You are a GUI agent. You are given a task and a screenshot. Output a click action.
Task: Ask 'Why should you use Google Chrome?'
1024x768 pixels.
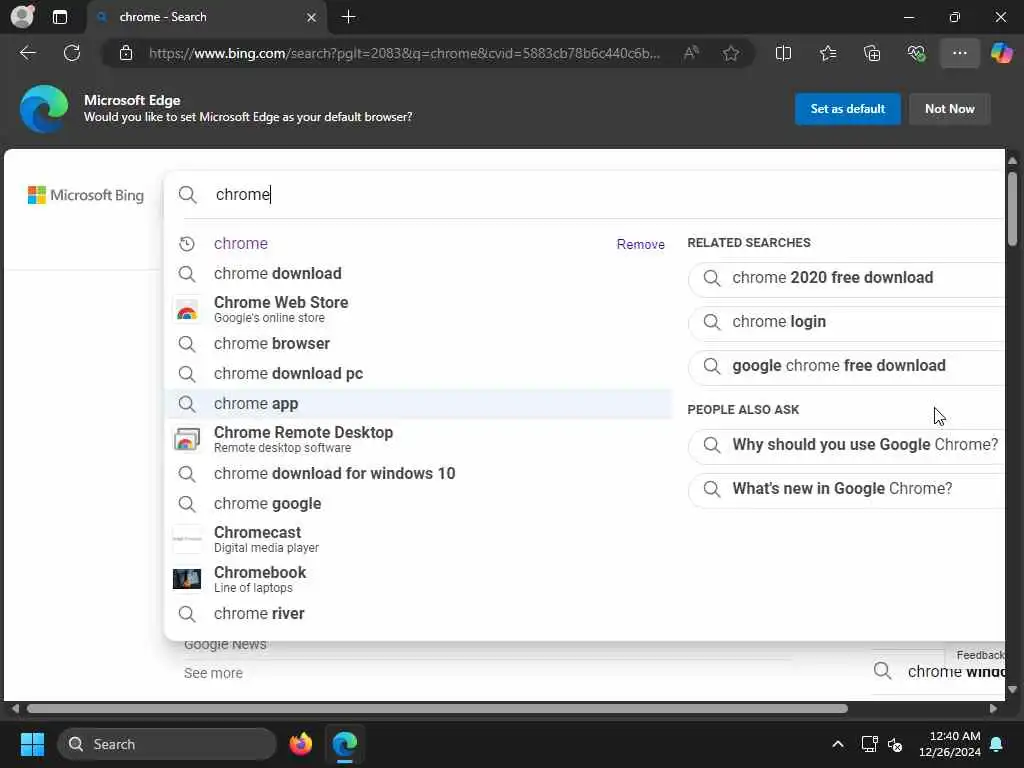pos(846,445)
